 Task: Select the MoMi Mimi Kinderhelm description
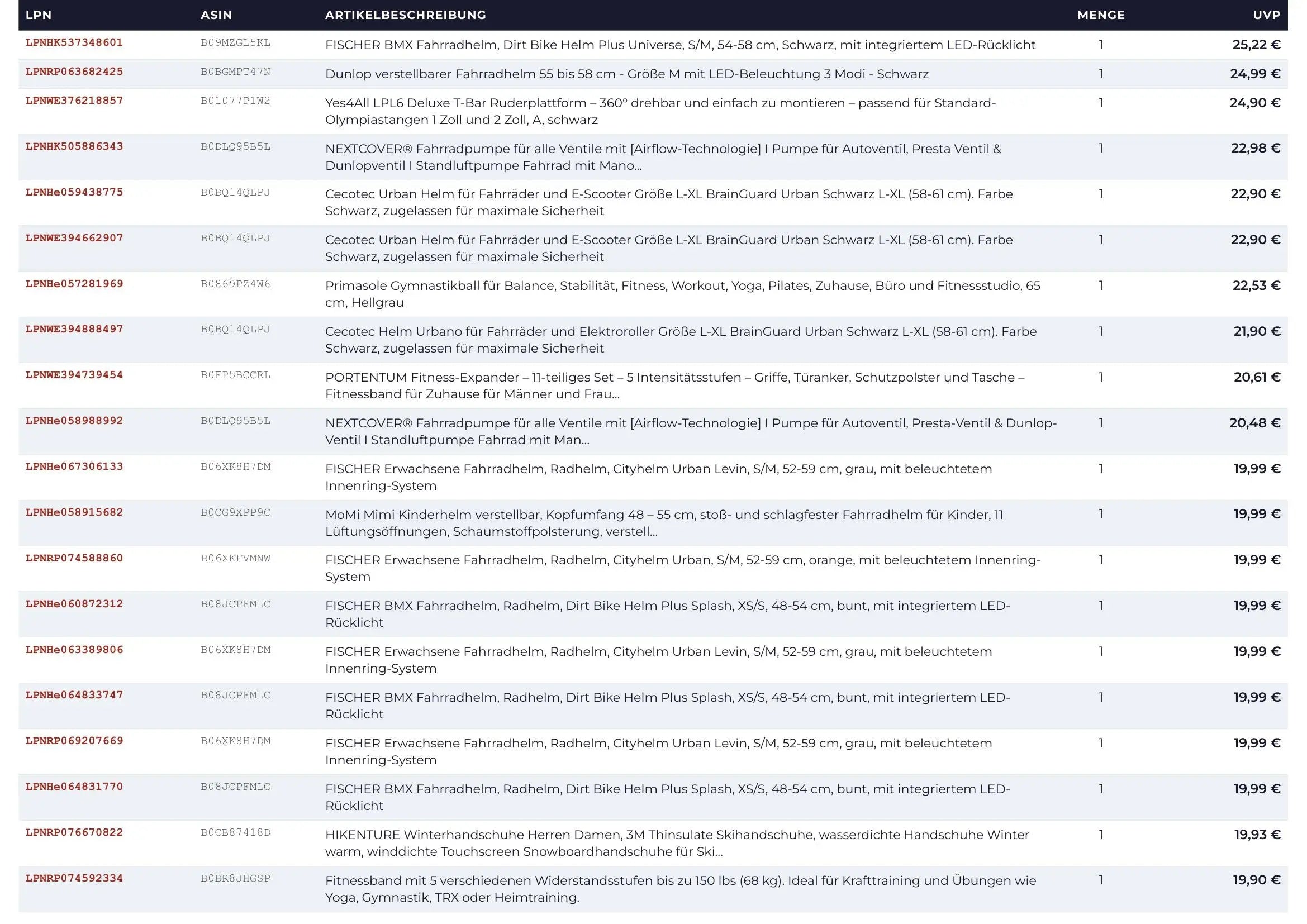point(664,523)
